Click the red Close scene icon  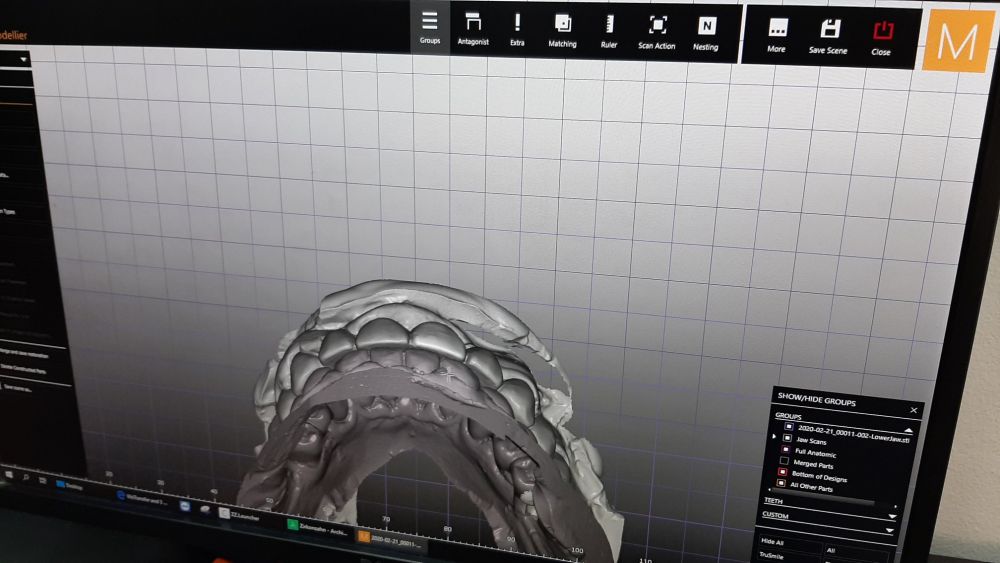pos(882,38)
